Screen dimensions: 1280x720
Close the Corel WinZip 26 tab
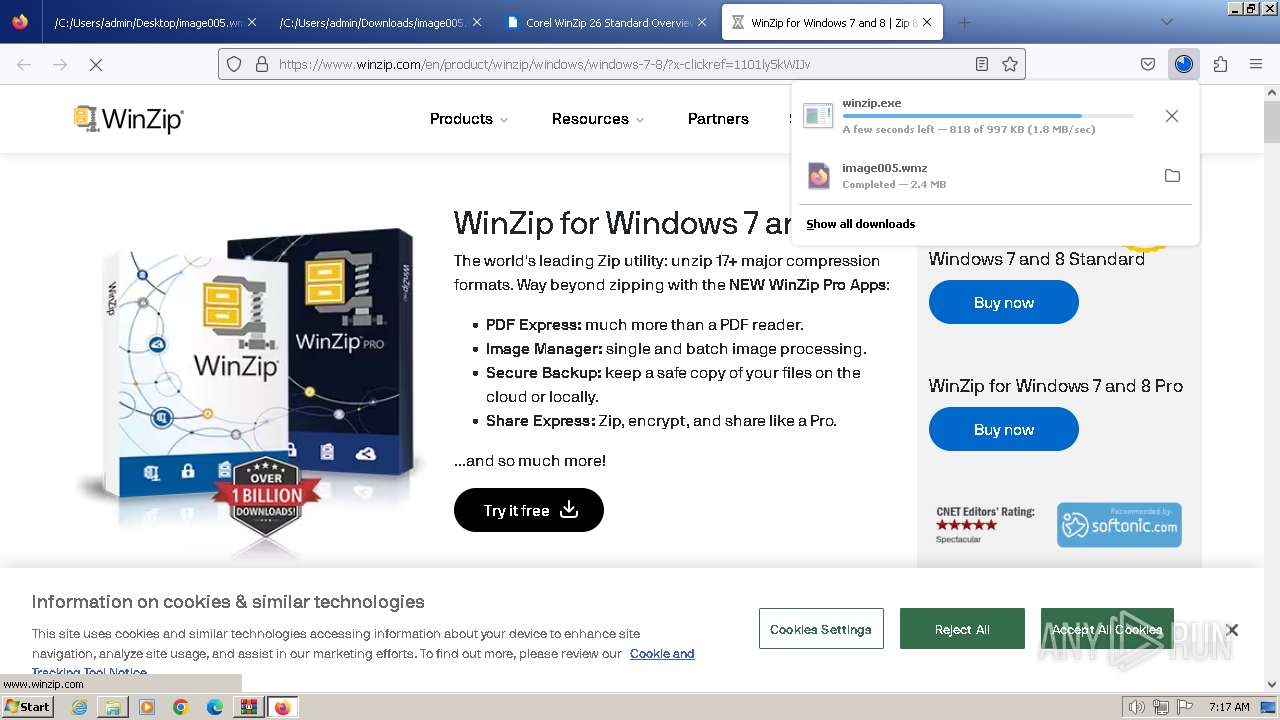(x=701, y=22)
